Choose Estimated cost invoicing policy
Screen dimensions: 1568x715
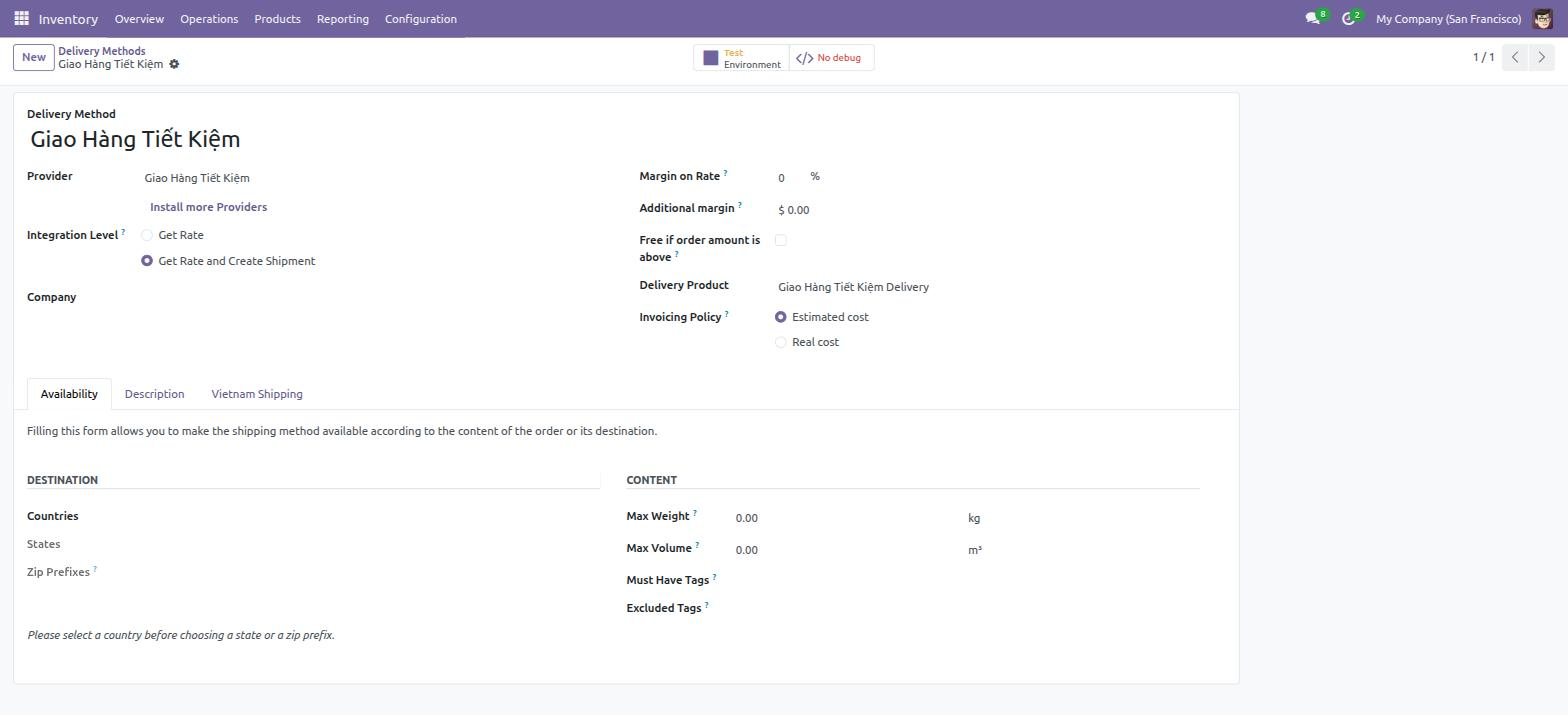781,317
